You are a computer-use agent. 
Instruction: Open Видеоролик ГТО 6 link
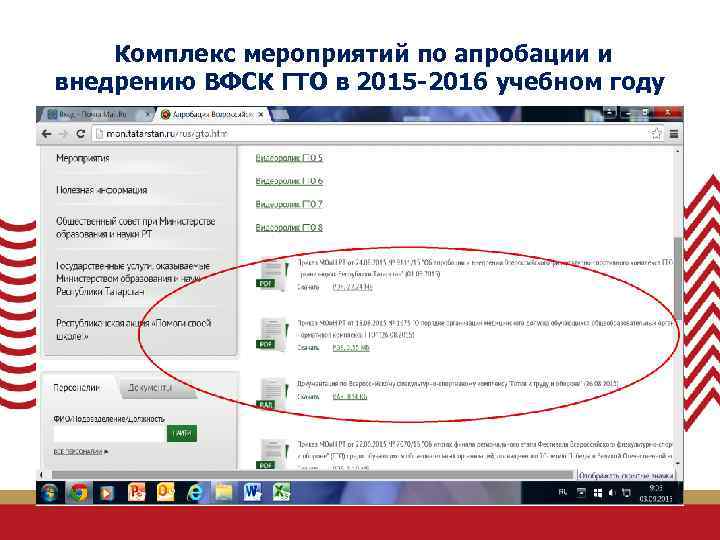pyautogui.click(x=289, y=181)
